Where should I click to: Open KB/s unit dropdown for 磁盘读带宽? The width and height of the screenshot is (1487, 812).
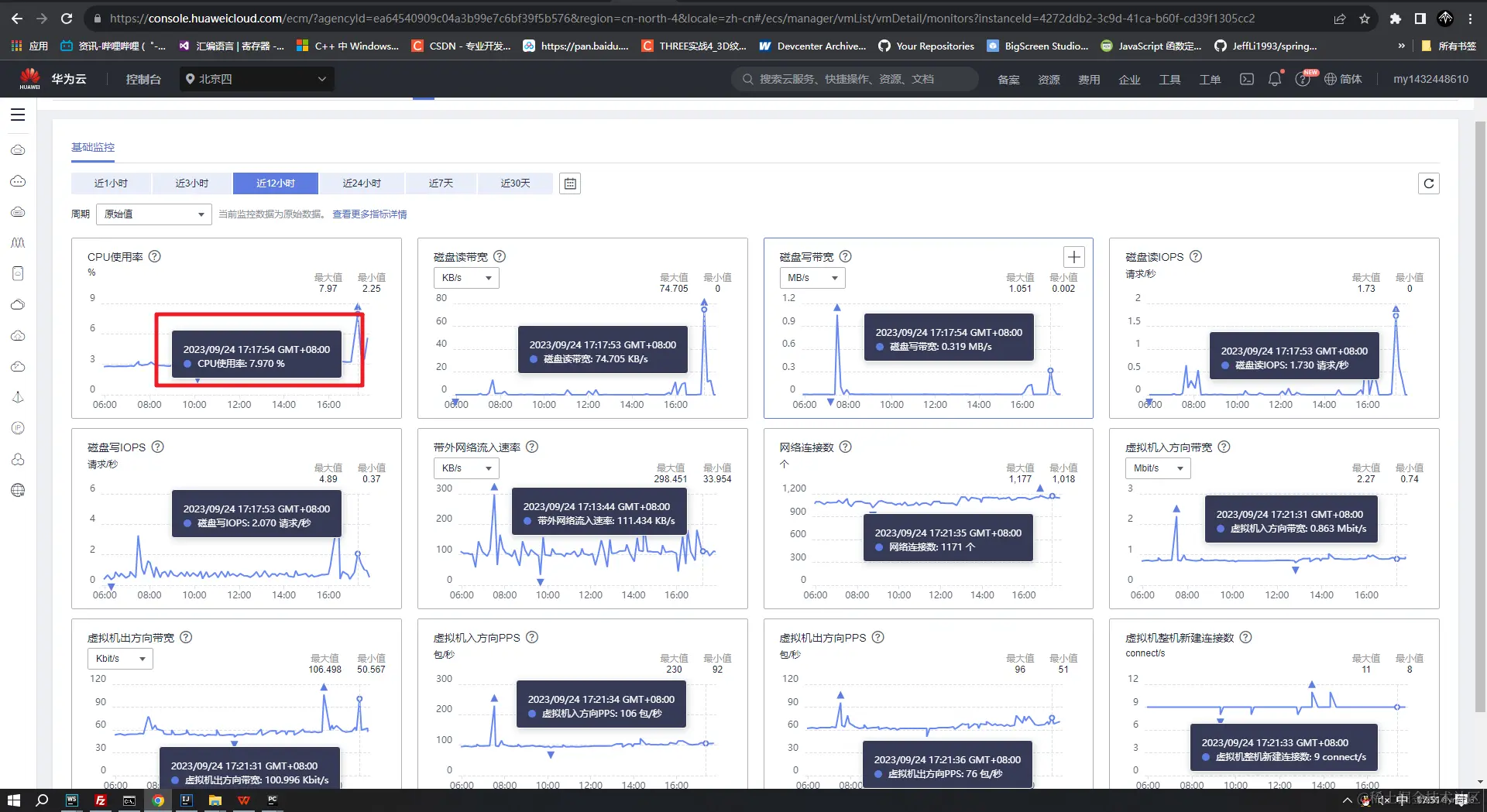pyautogui.click(x=466, y=278)
